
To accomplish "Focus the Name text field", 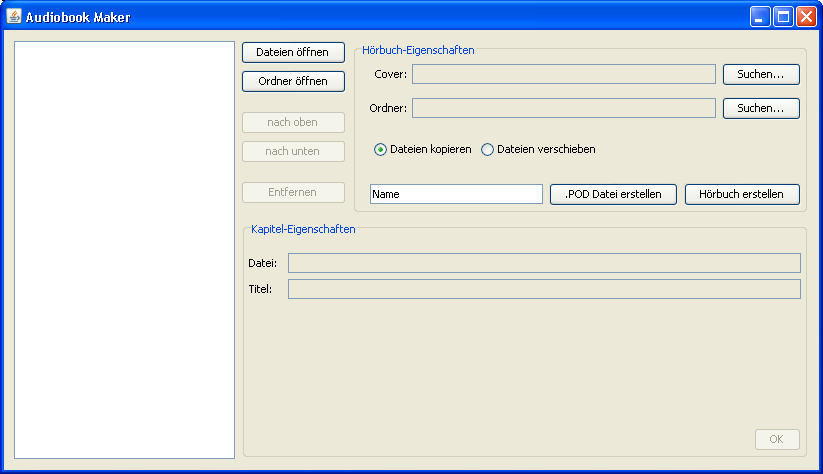I will point(456,194).
